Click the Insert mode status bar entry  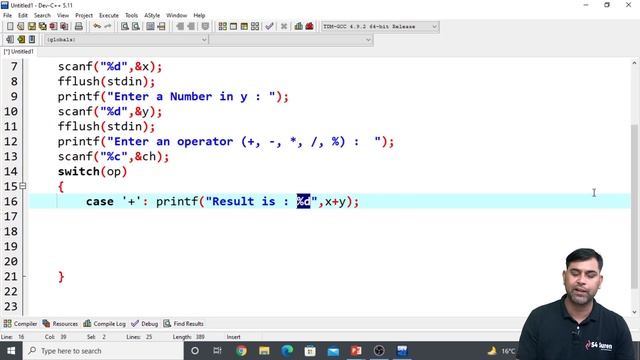click(x=233, y=337)
